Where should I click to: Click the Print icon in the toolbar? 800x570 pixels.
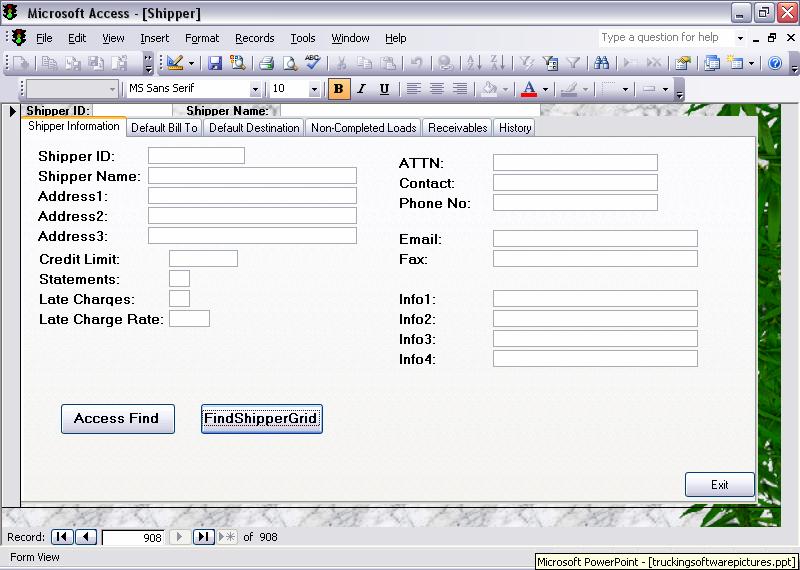(266, 63)
